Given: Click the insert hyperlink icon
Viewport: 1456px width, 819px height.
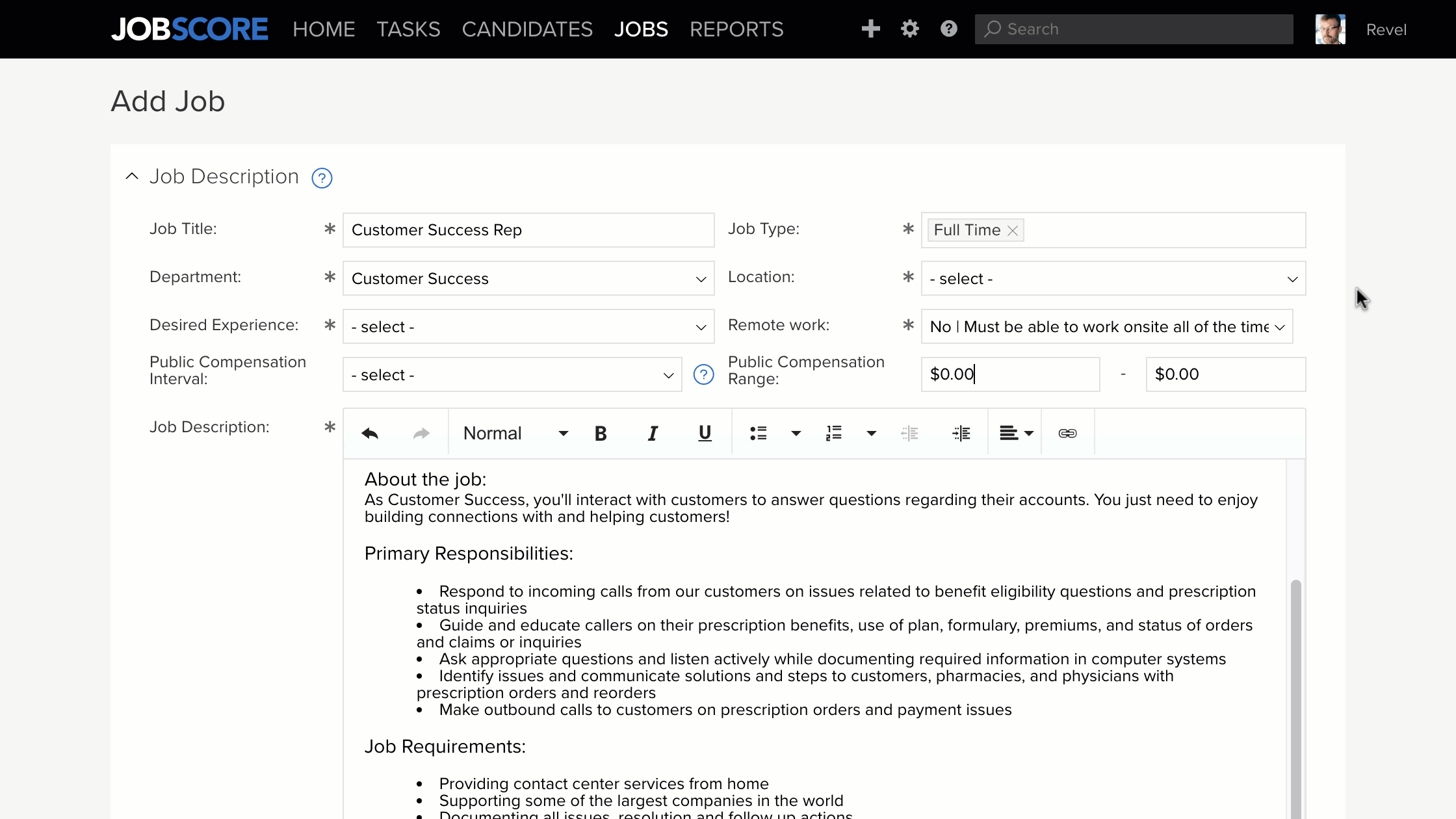Looking at the screenshot, I should pos(1067,433).
